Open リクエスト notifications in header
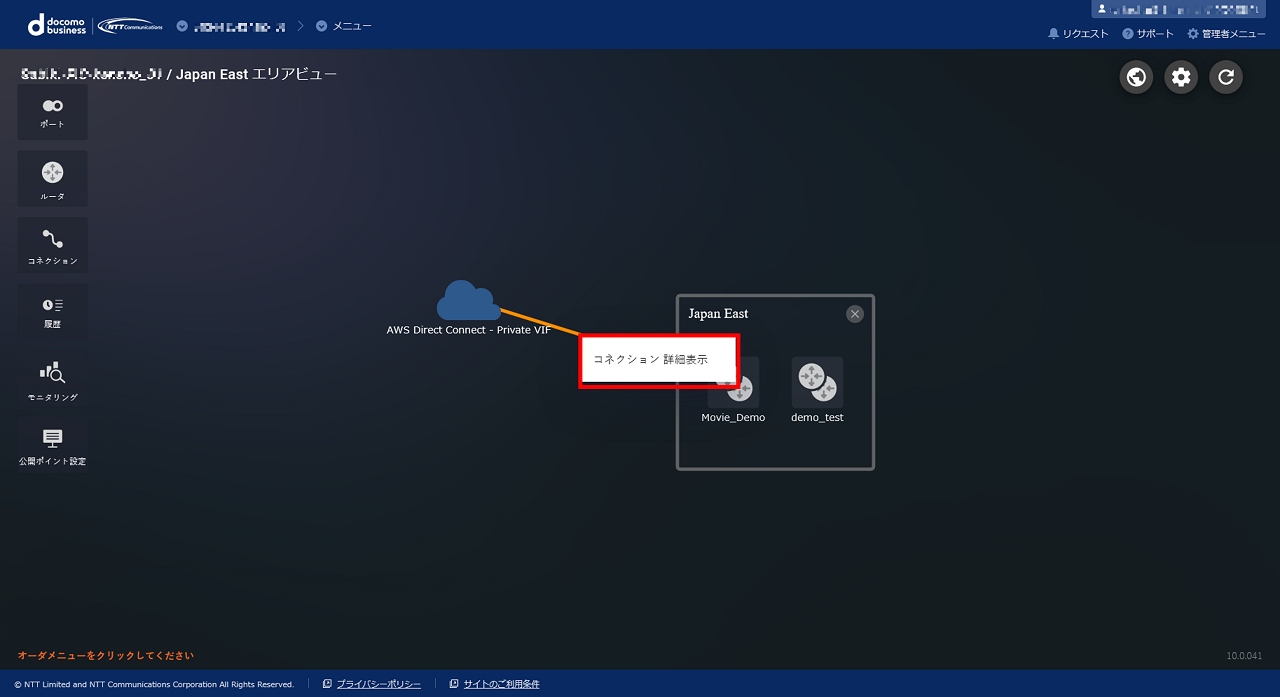The width and height of the screenshot is (1280, 697). 1078,34
